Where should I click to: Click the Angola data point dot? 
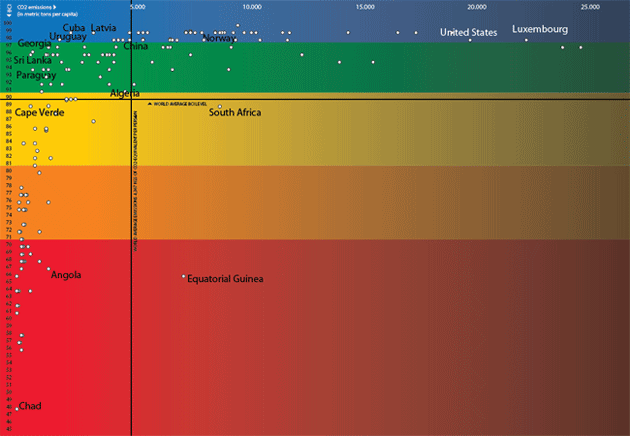coord(48,268)
